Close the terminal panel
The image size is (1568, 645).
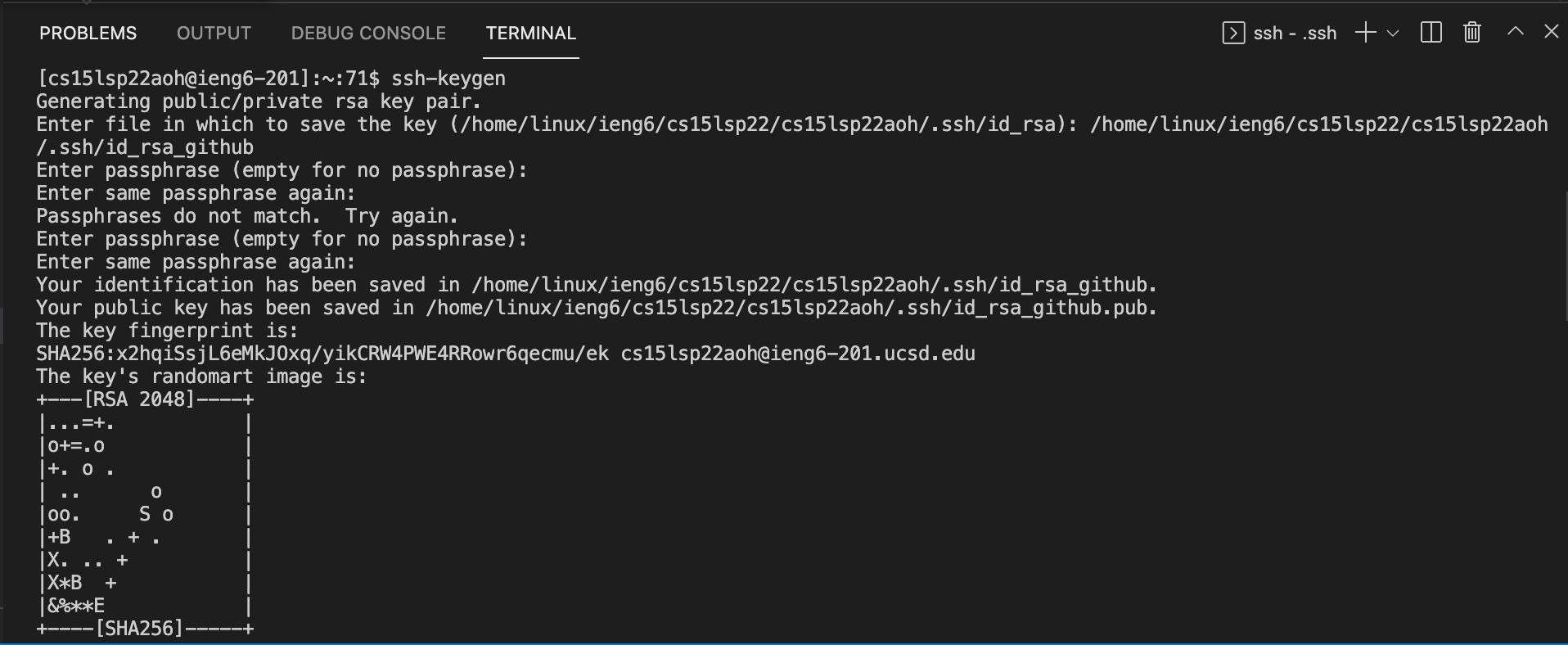point(1551,32)
